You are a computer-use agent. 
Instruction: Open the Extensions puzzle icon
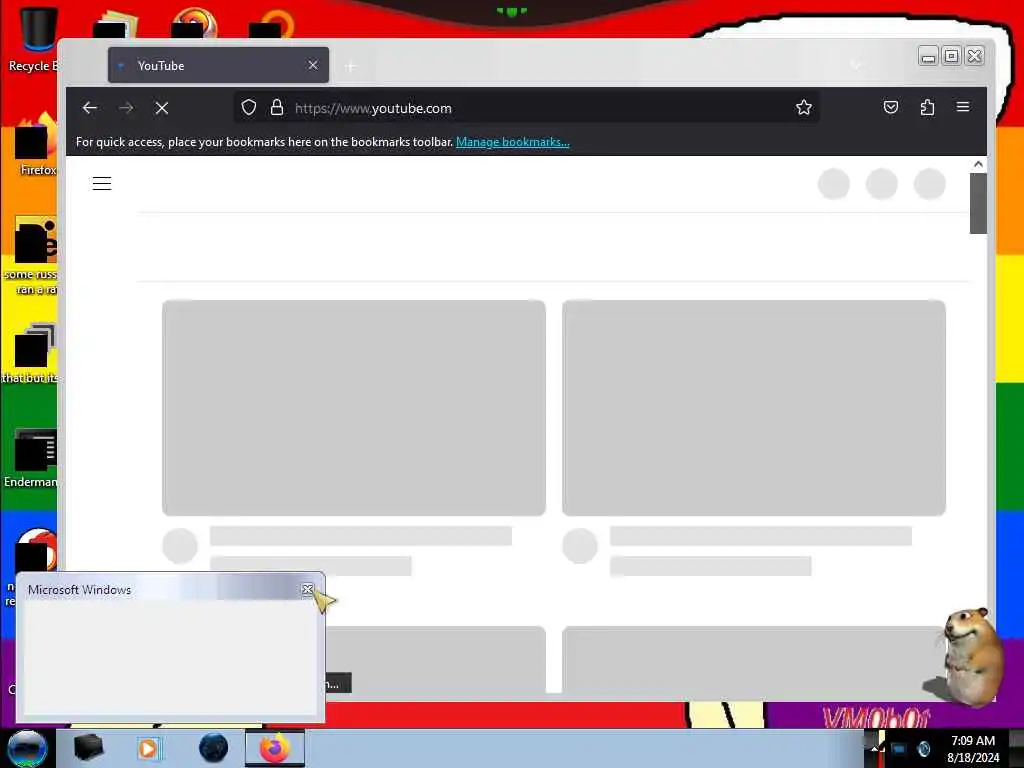927,107
